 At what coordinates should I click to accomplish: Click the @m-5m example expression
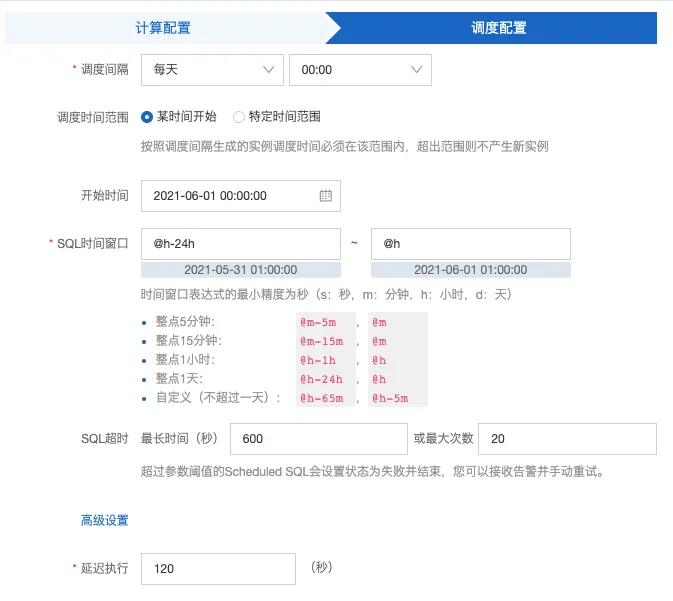coord(318,322)
